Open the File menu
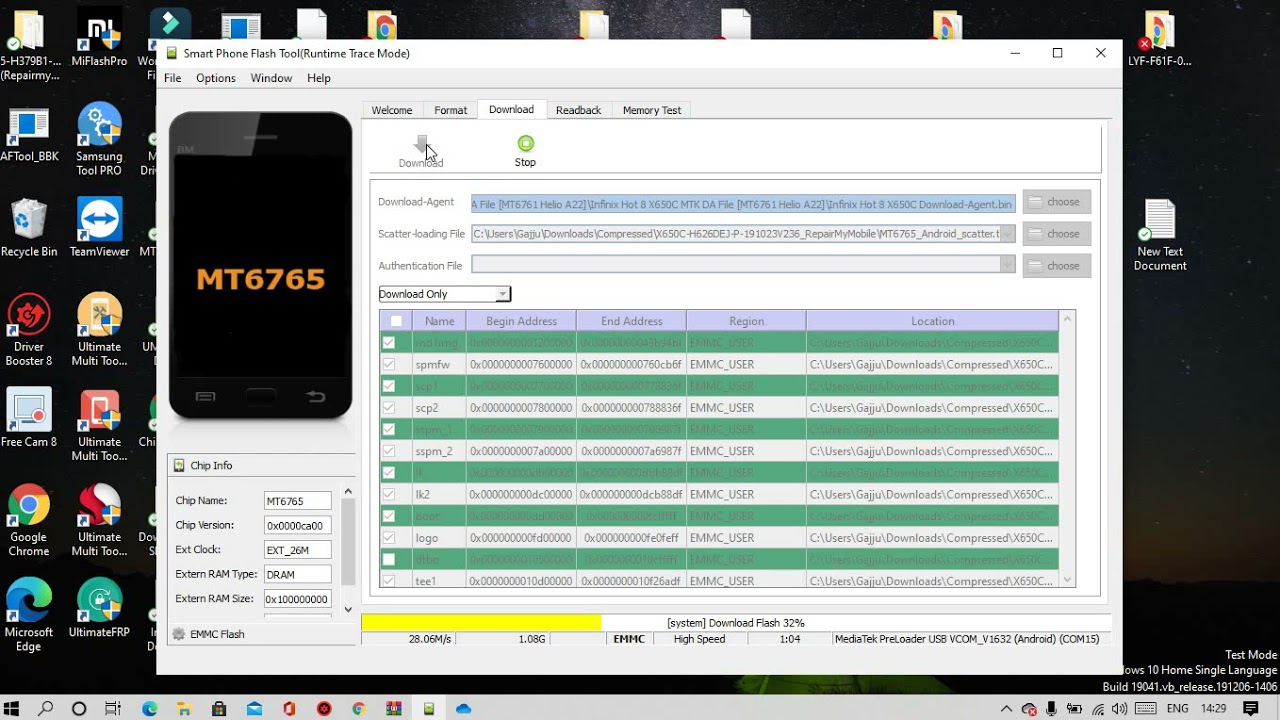The height and width of the screenshot is (720, 1280). pyautogui.click(x=173, y=78)
